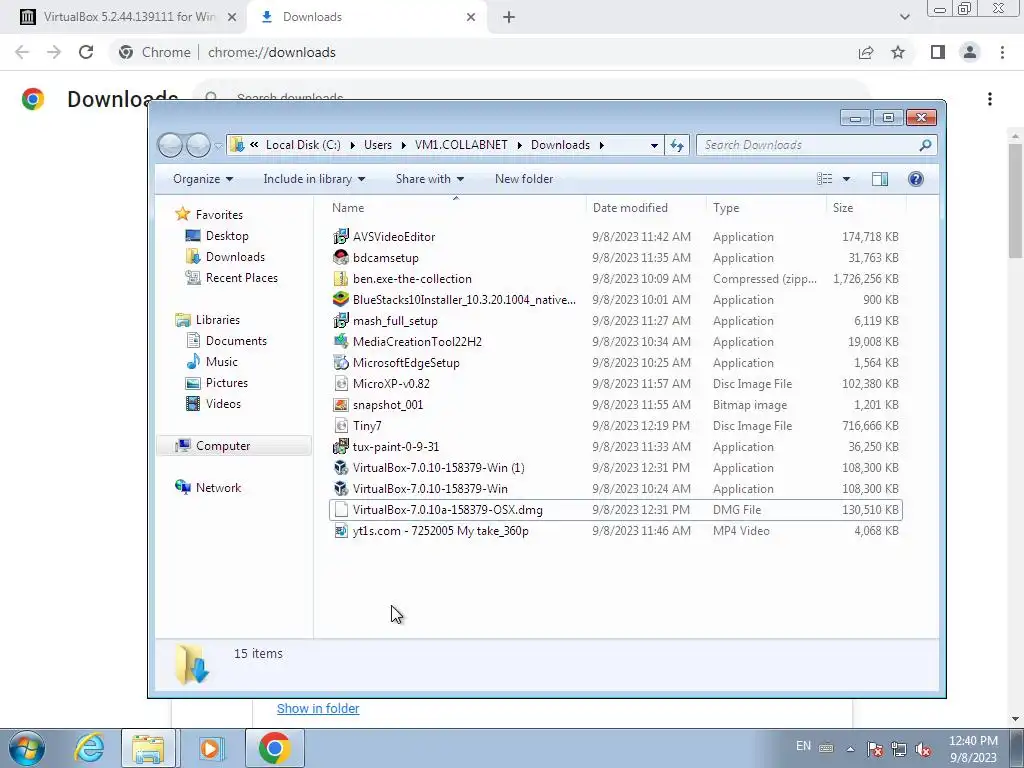Click the Show in folder link
The height and width of the screenshot is (768, 1024).
pos(318,709)
